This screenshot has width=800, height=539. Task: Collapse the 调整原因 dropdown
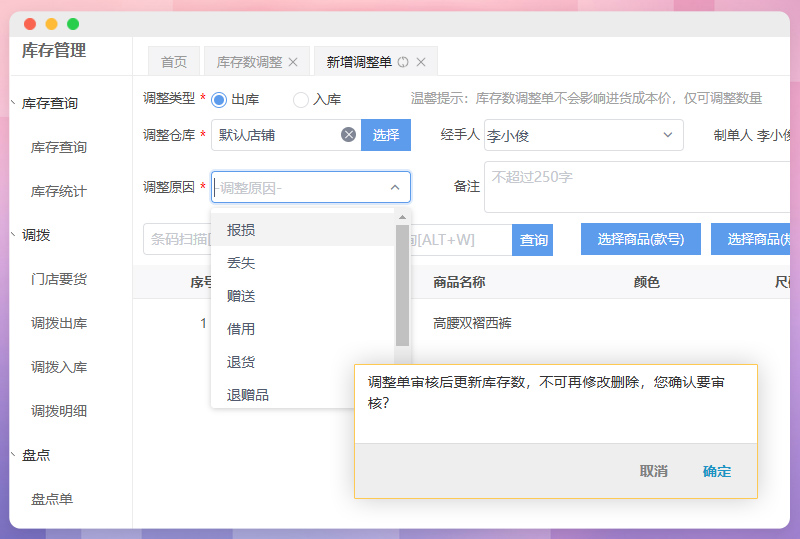pos(394,187)
